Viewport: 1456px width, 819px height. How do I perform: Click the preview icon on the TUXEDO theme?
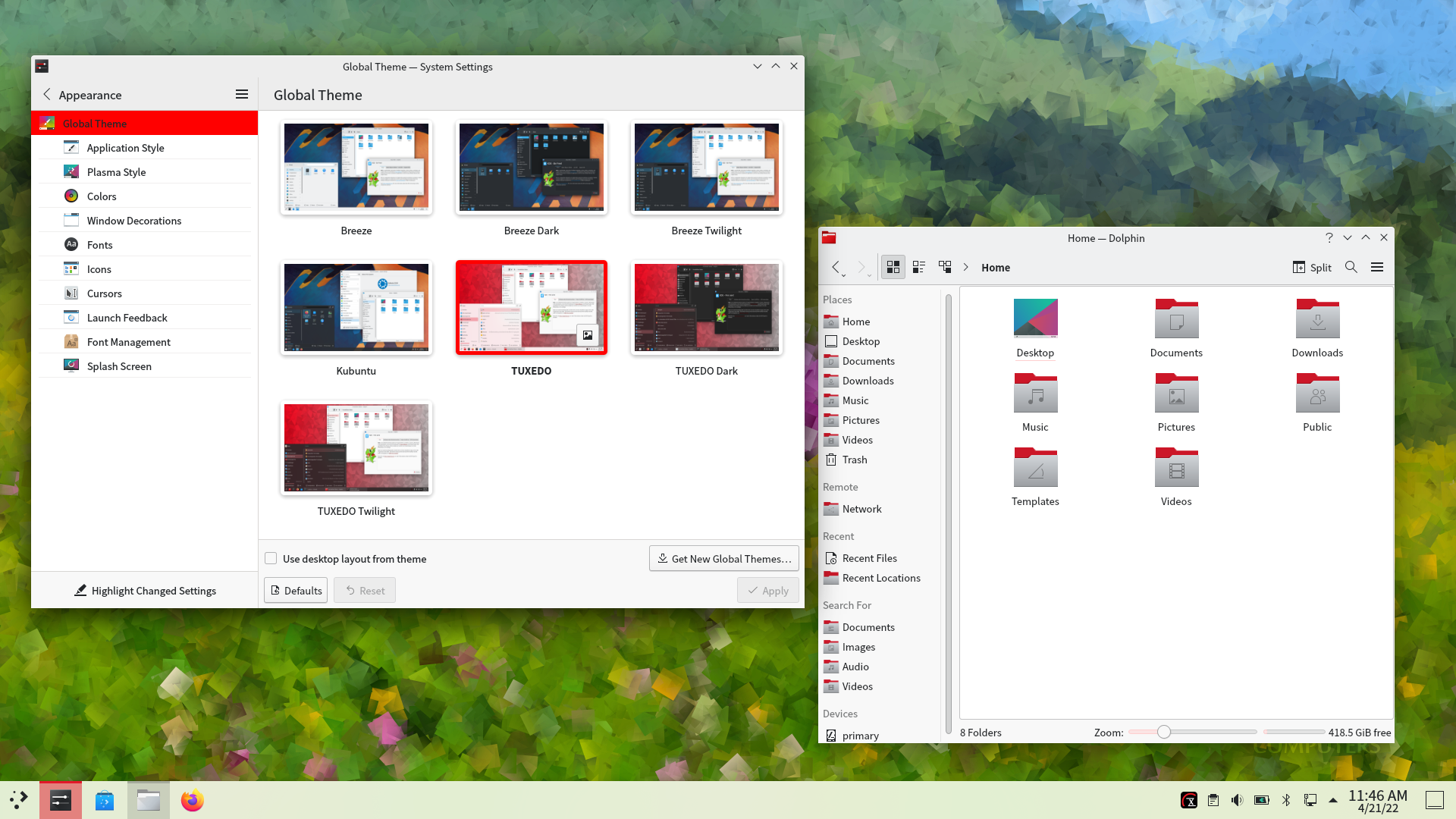coord(588,335)
